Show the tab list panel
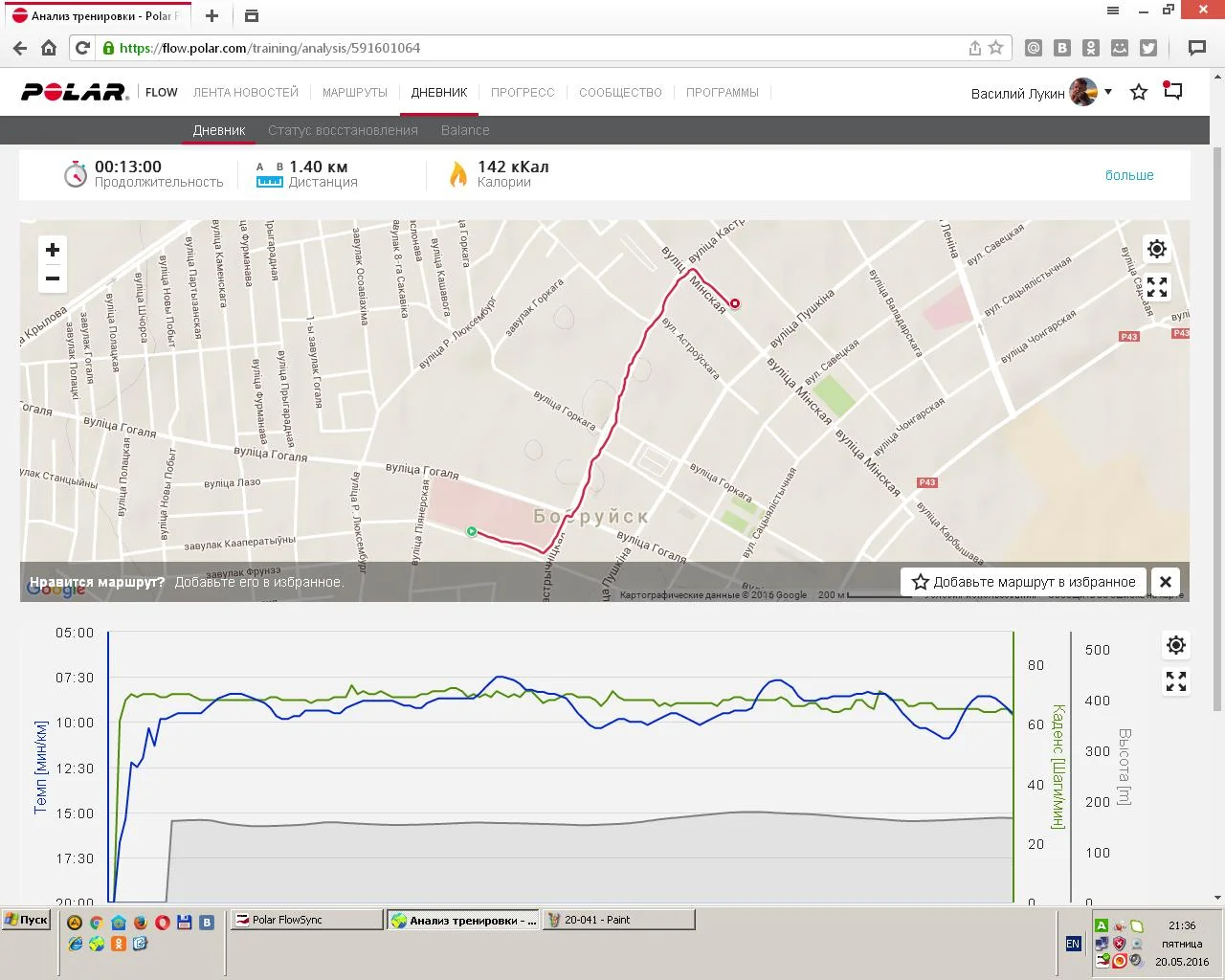 pyautogui.click(x=252, y=15)
